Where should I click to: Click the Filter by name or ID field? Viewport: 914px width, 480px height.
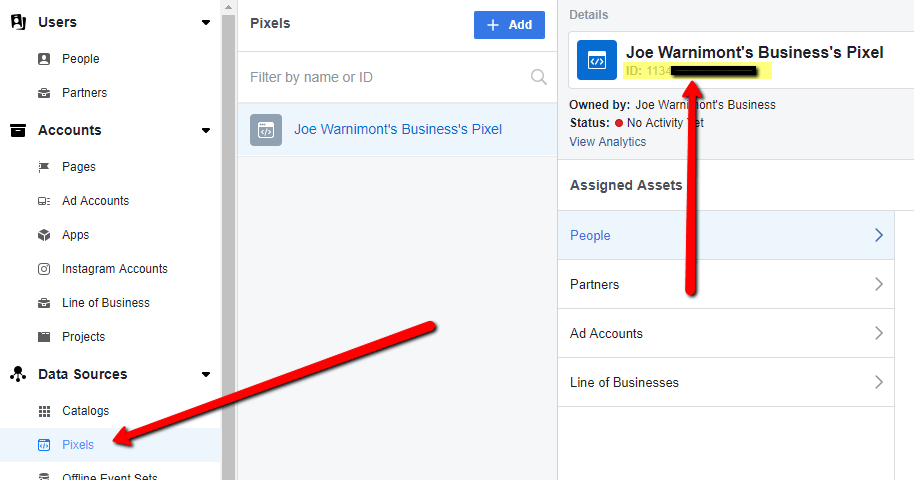coord(397,77)
